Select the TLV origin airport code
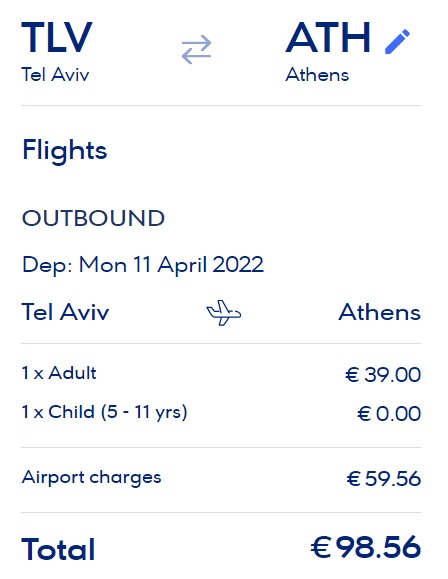448x579 pixels. (57, 37)
